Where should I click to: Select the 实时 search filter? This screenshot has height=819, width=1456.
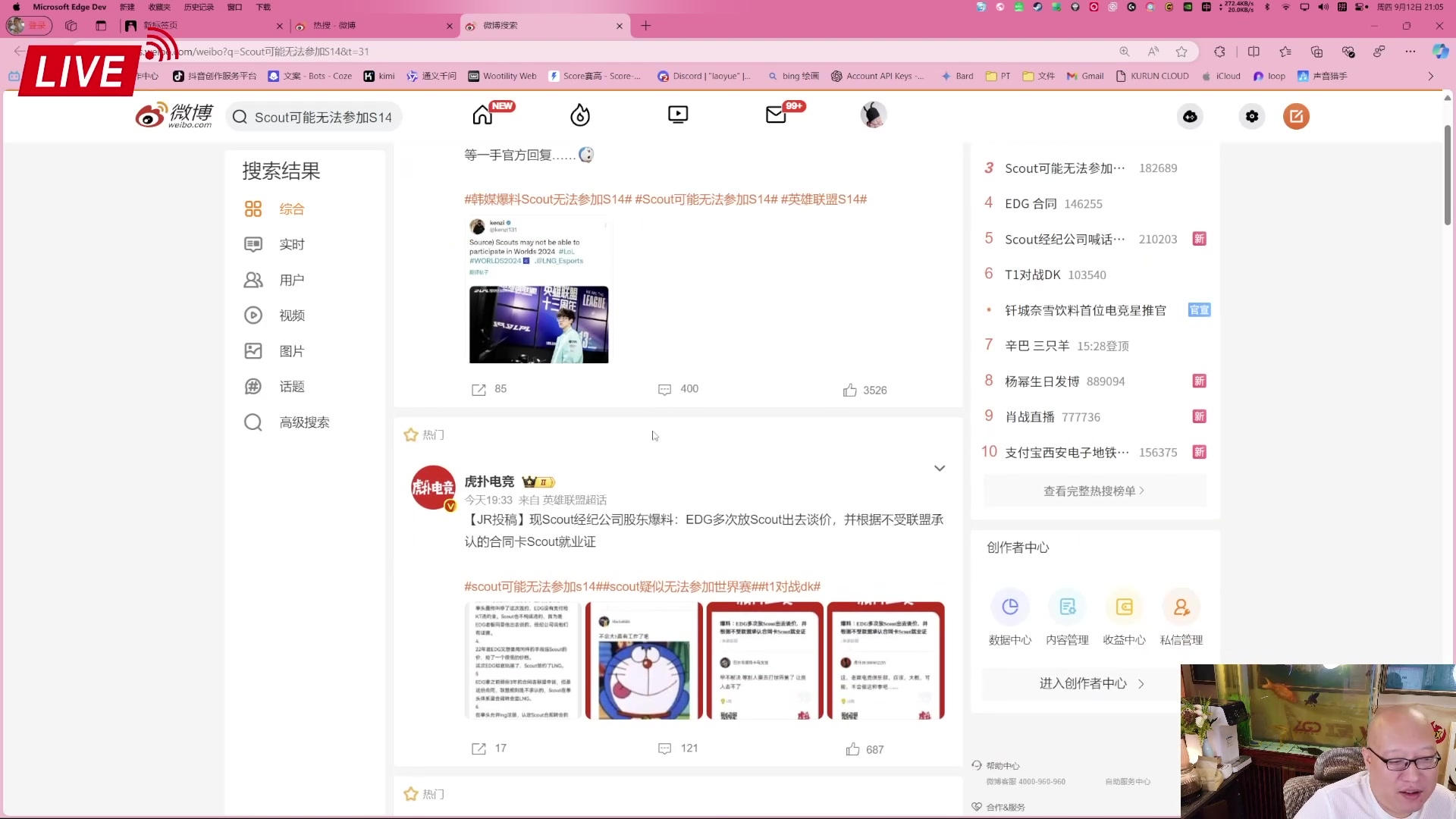coord(274,244)
